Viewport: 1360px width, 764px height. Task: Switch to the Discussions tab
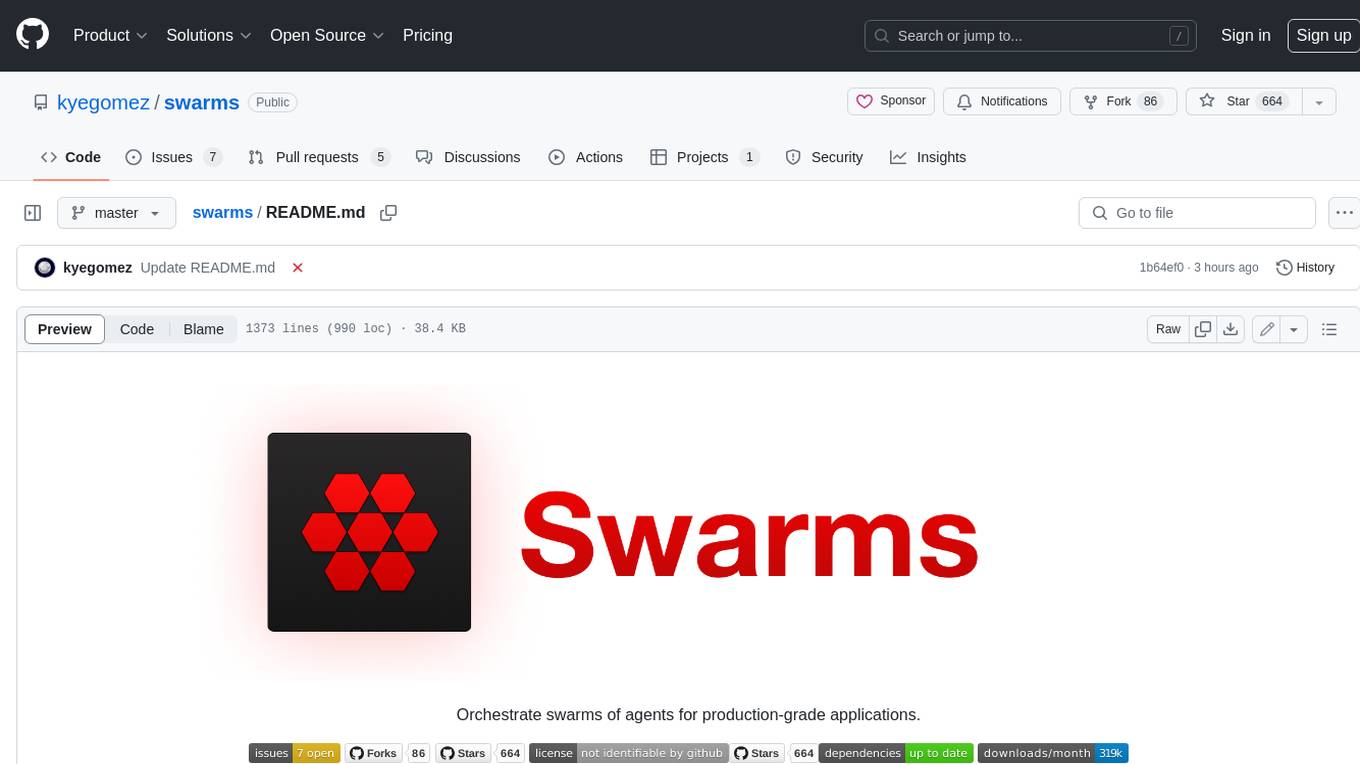click(x=468, y=157)
